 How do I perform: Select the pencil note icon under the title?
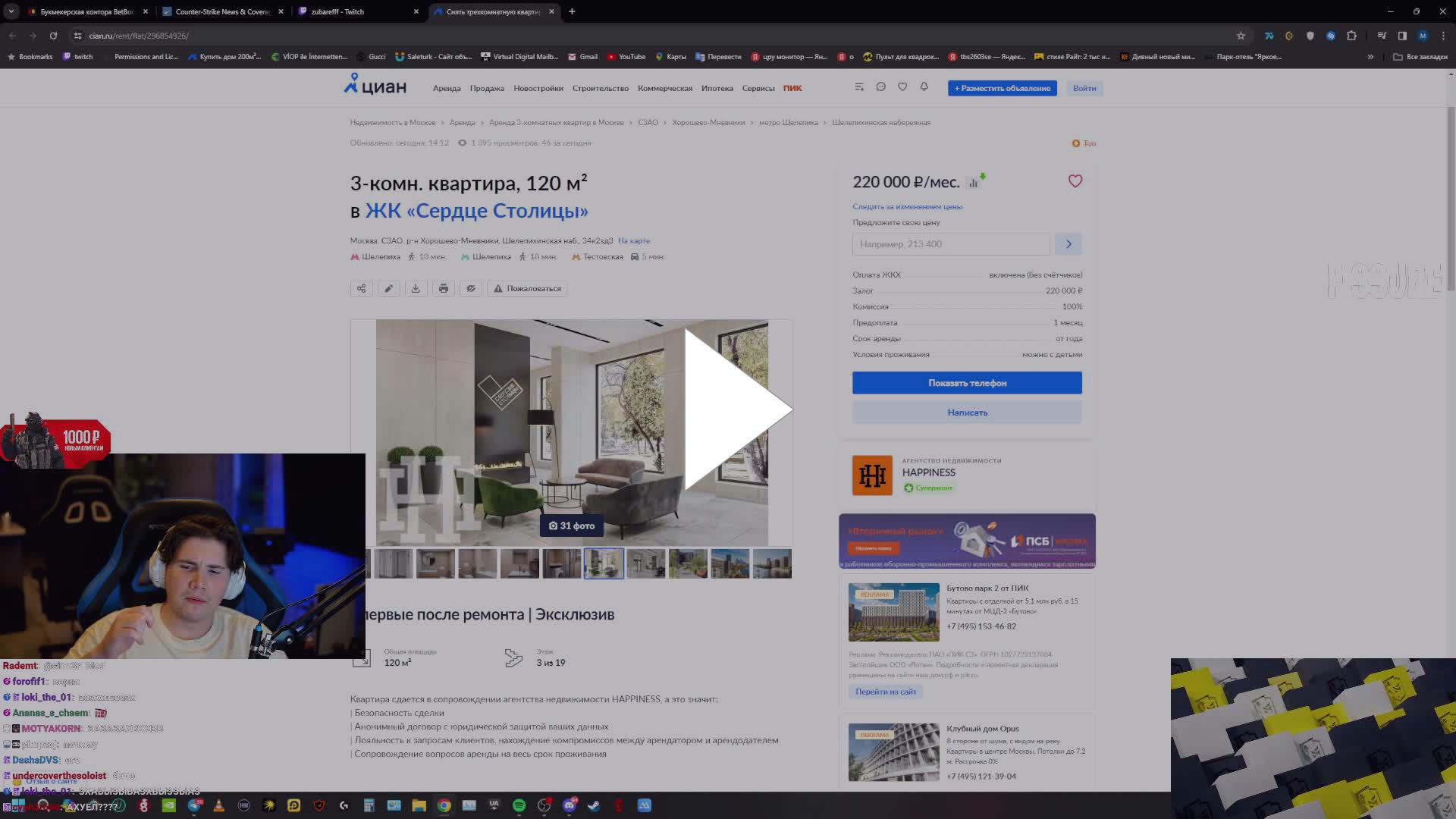tap(388, 288)
